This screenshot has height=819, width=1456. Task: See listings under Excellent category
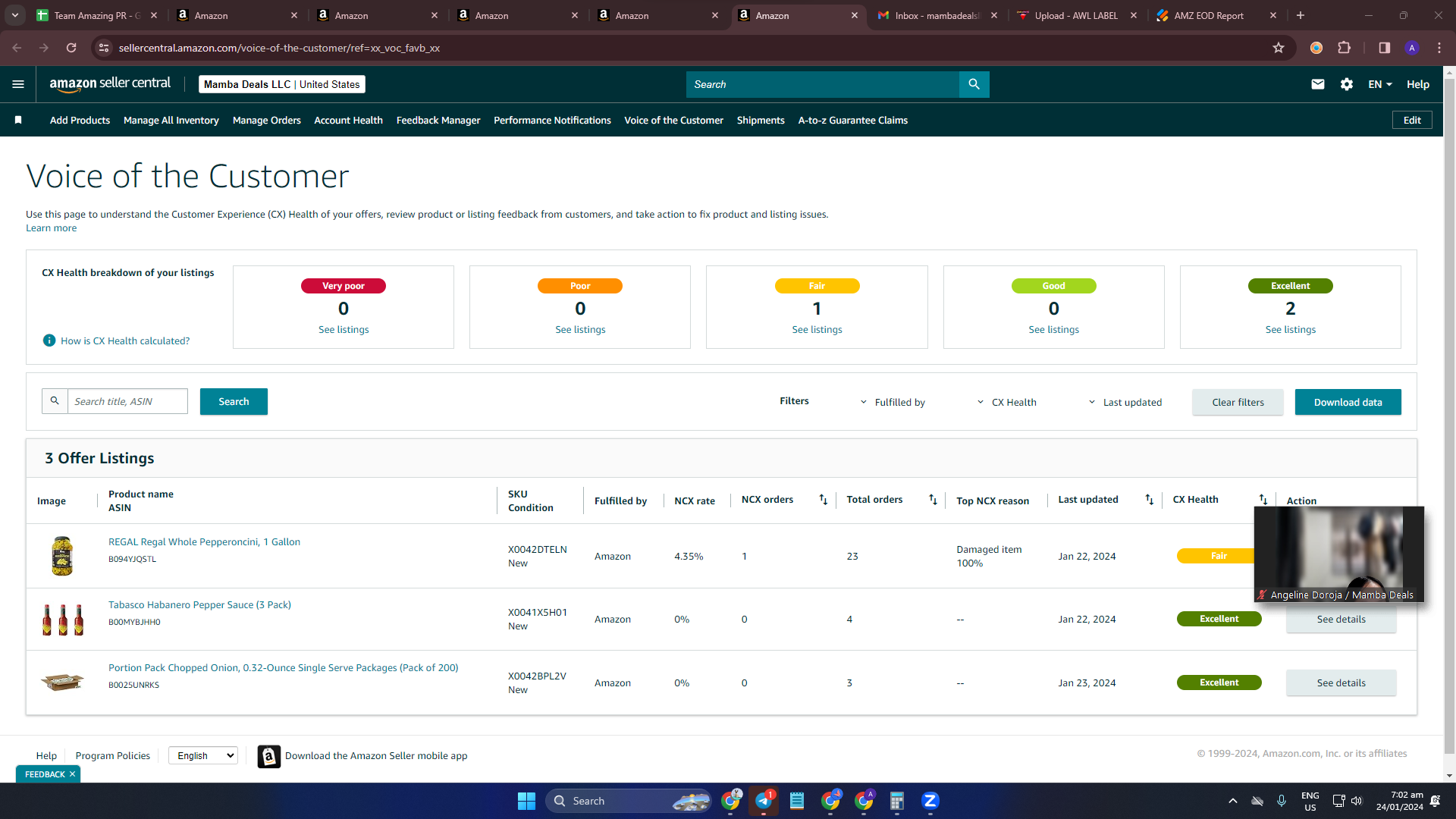[1290, 330]
